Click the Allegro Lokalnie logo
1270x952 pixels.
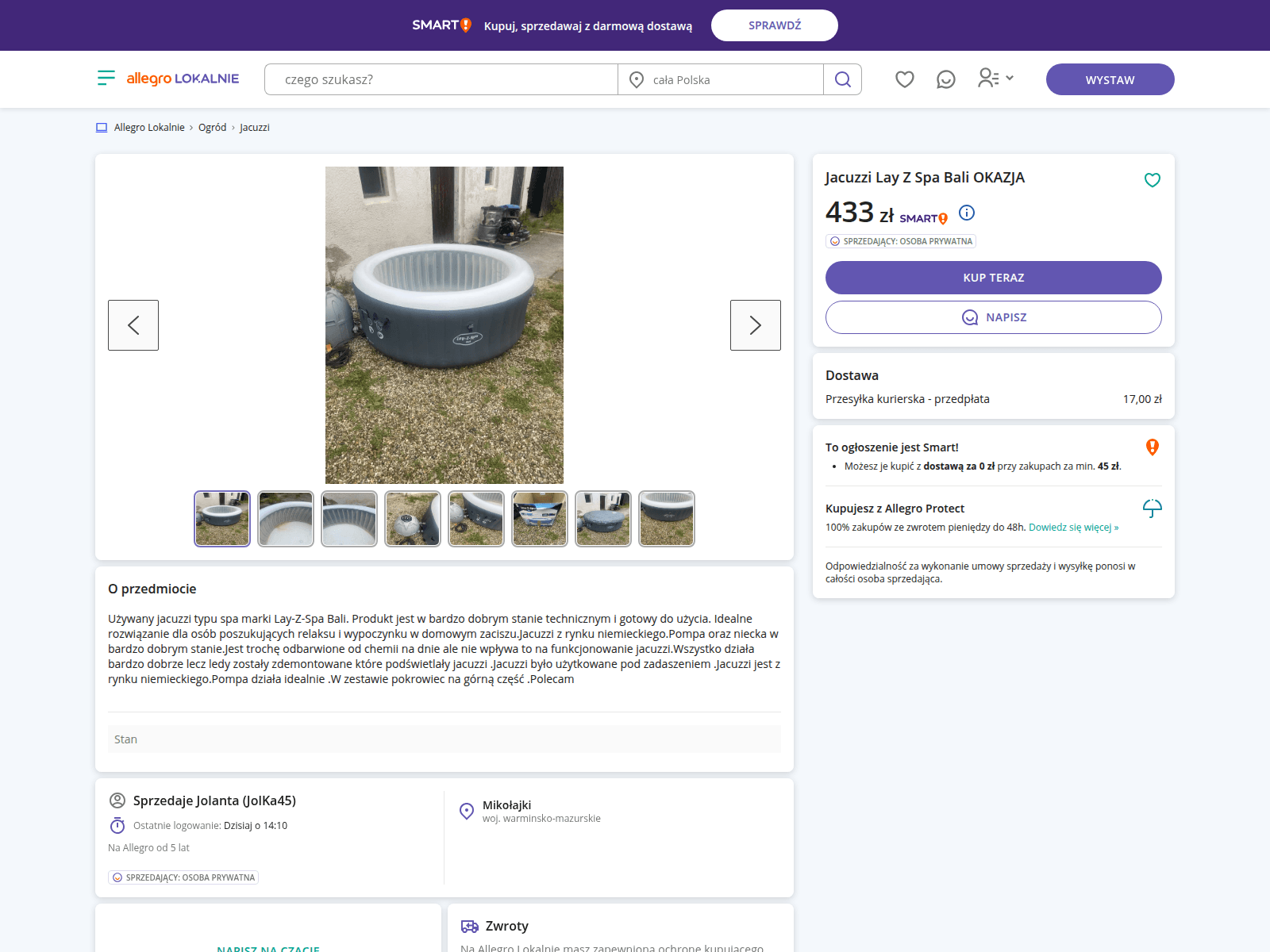[183, 79]
